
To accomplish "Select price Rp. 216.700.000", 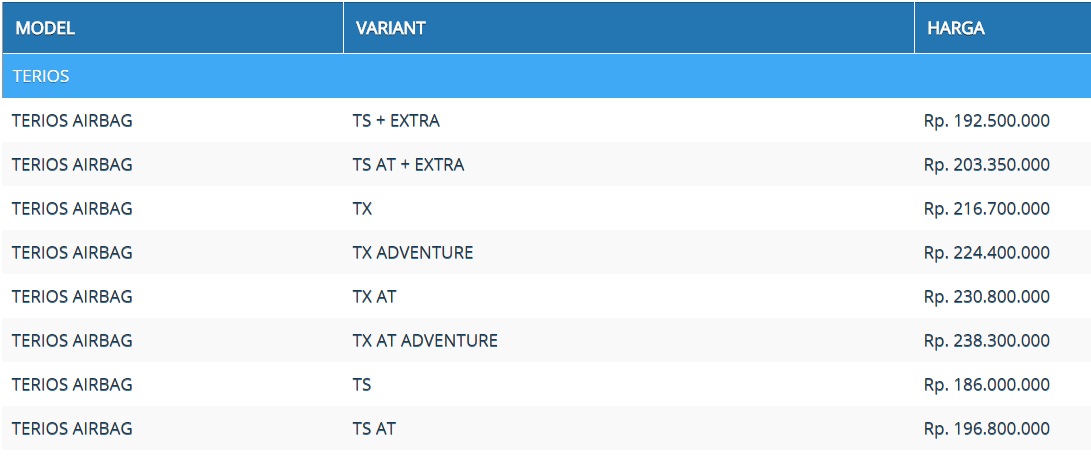I will pos(987,209).
